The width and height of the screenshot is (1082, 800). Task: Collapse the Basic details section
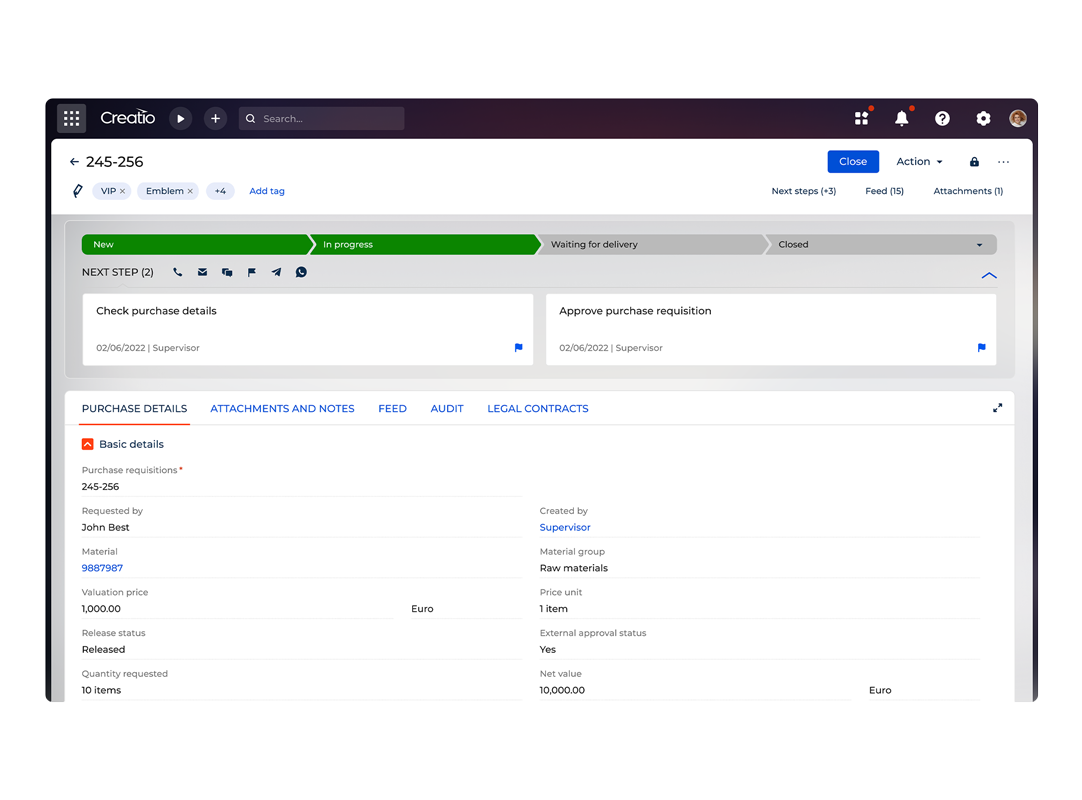click(x=88, y=444)
